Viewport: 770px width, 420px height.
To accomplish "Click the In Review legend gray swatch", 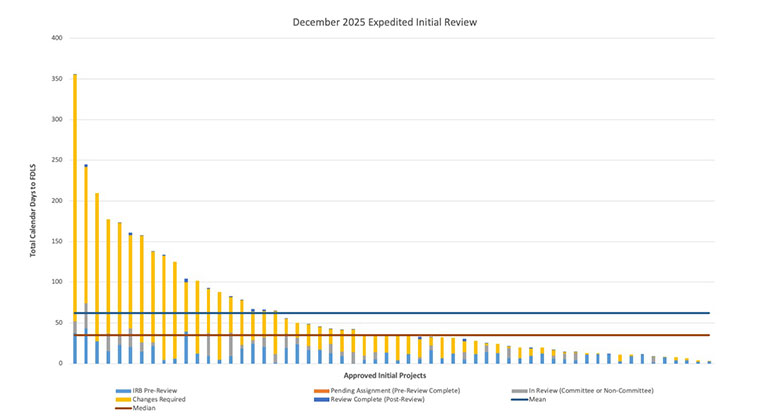I will coord(520,389).
